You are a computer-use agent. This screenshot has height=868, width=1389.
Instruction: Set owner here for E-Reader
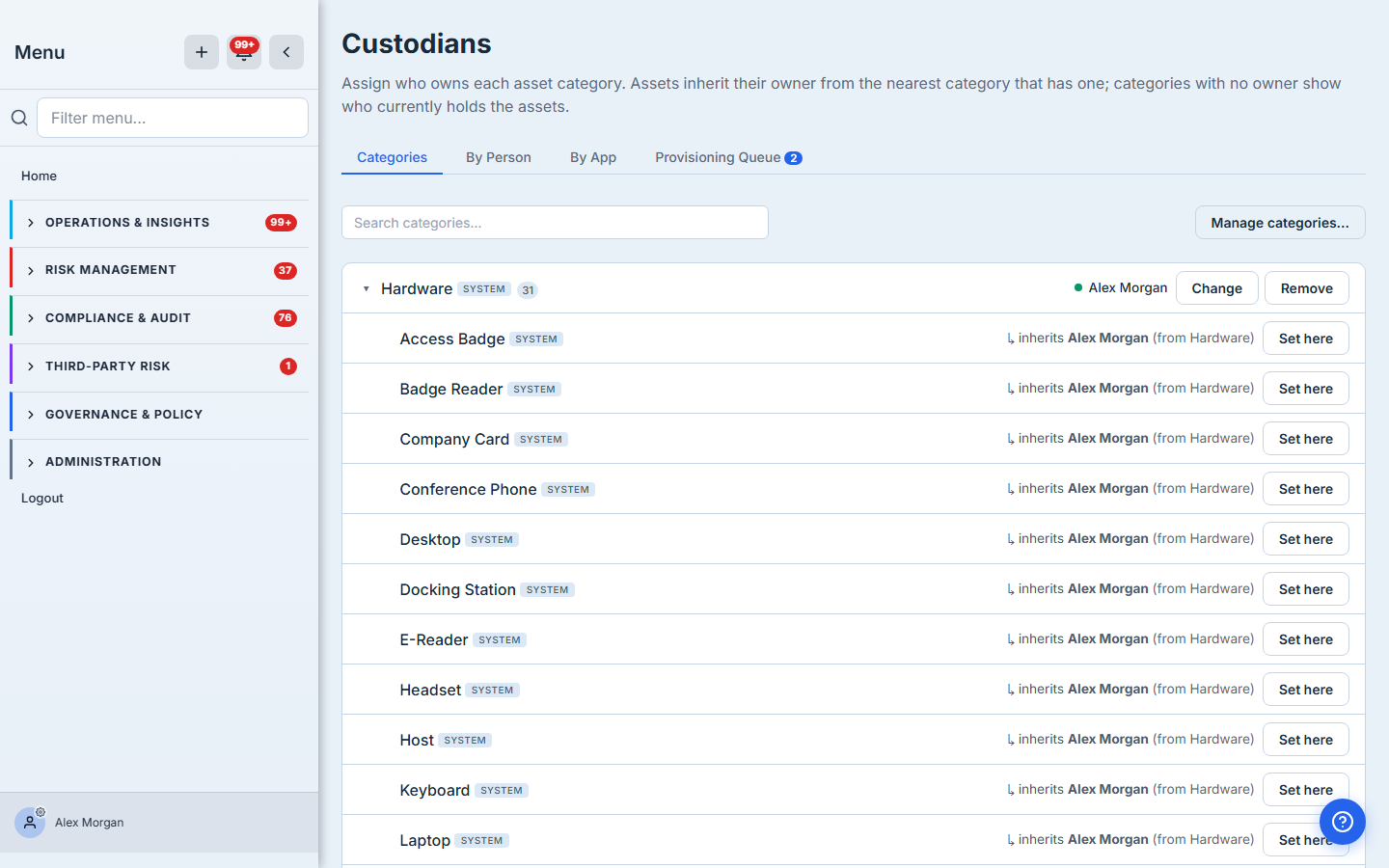point(1306,639)
